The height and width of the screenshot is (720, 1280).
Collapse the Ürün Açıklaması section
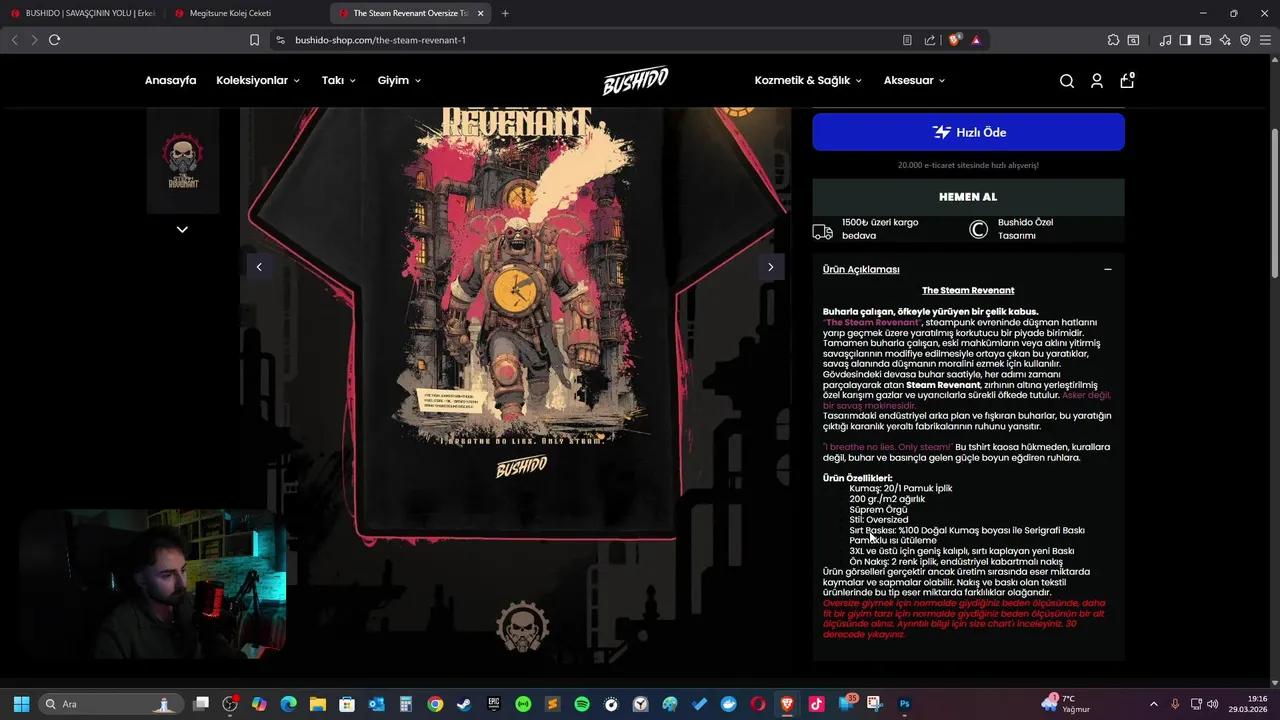pyautogui.click(x=1107, y=269)
